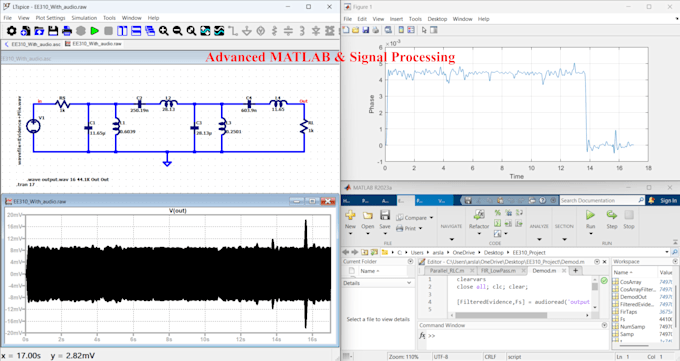This screenshot has height=361, width=680.
Task: Click MATLAB comment percent icon
Action: click(x=497, y=213)
